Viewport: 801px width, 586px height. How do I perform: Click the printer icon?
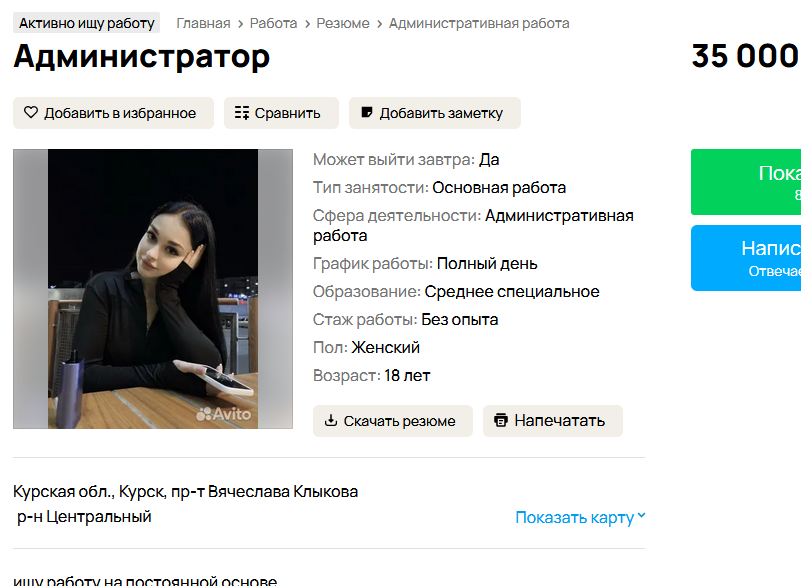click(x=501, y=420)
